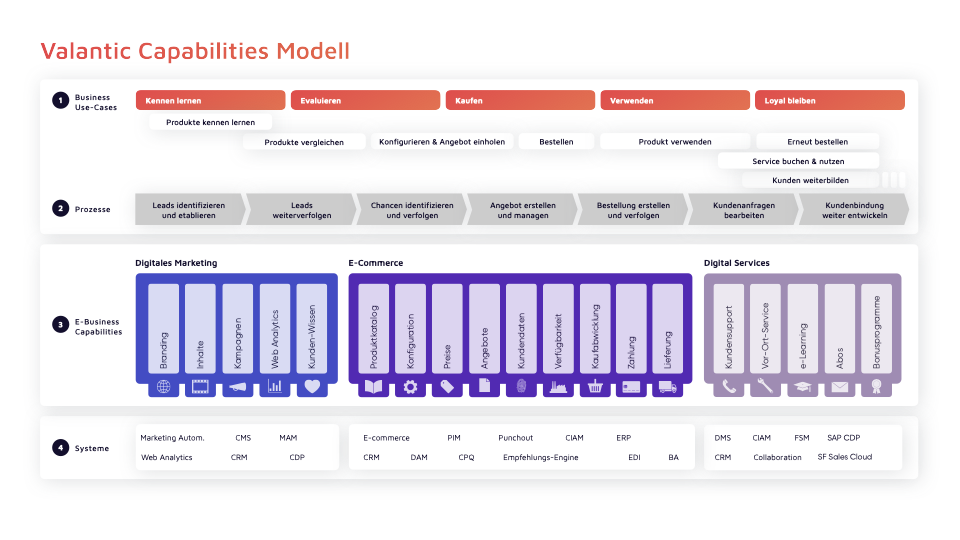The image size is (960, 540).
Task: Click the gear icon under Konfiguration
Action: tap(410, 386)
